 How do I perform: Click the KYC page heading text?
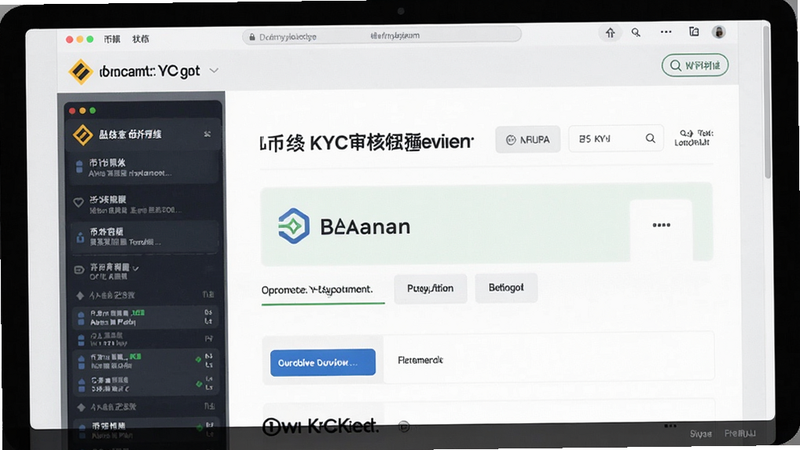[x=367, y=143]
